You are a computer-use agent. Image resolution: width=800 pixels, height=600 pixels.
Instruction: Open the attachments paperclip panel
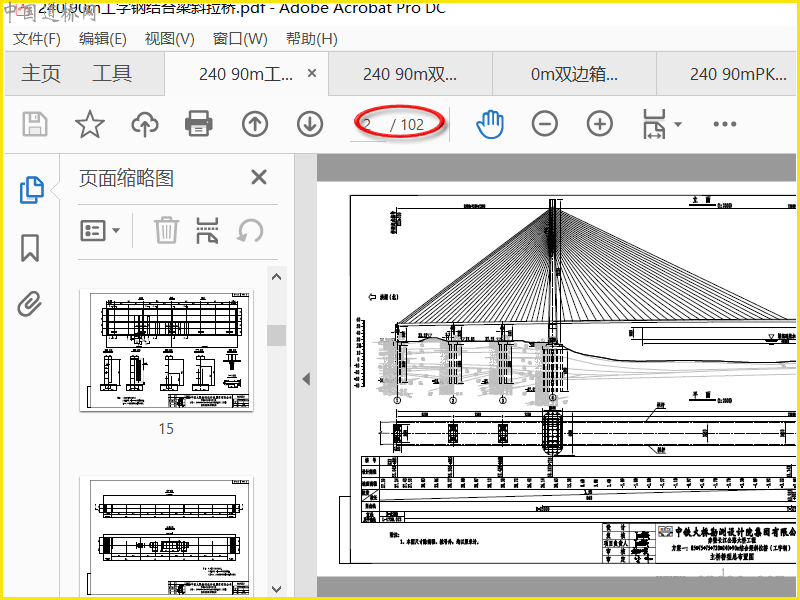pyautogui.click(x=30, y=304)
